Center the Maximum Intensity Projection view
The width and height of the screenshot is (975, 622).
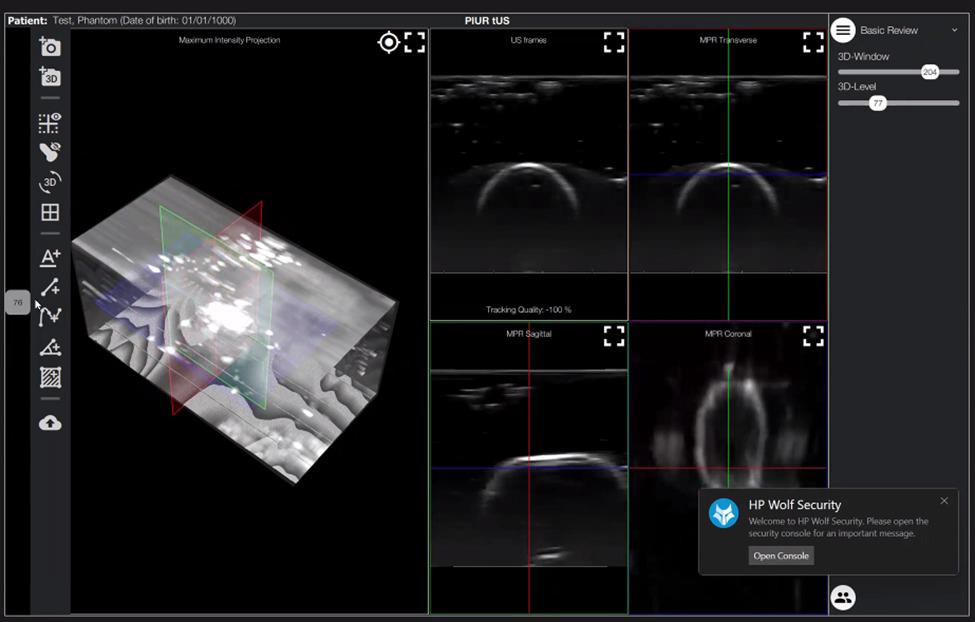pyautogui.click(x=389, y=42)
